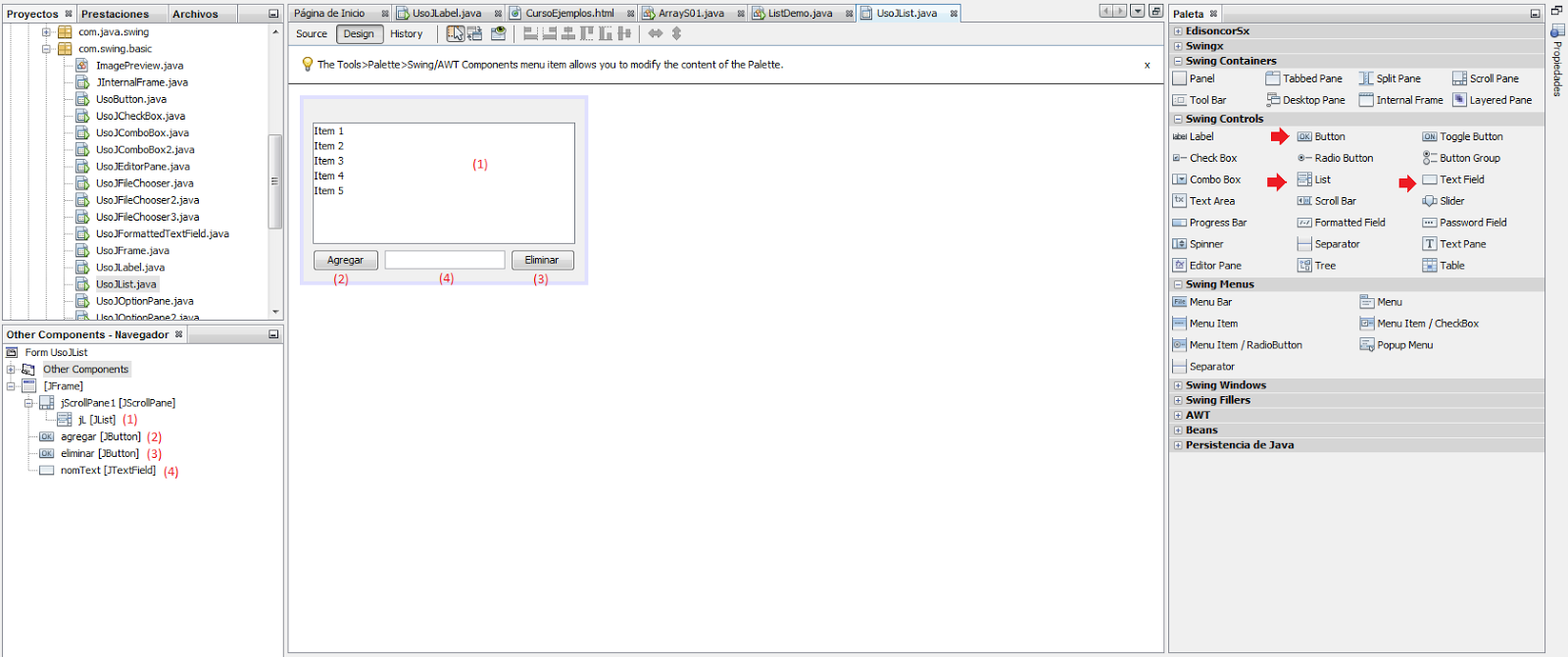This screenshot has width=1568, height=657.
Task: Choose Progress Bar component in palette
Action: coord(1209,223)
